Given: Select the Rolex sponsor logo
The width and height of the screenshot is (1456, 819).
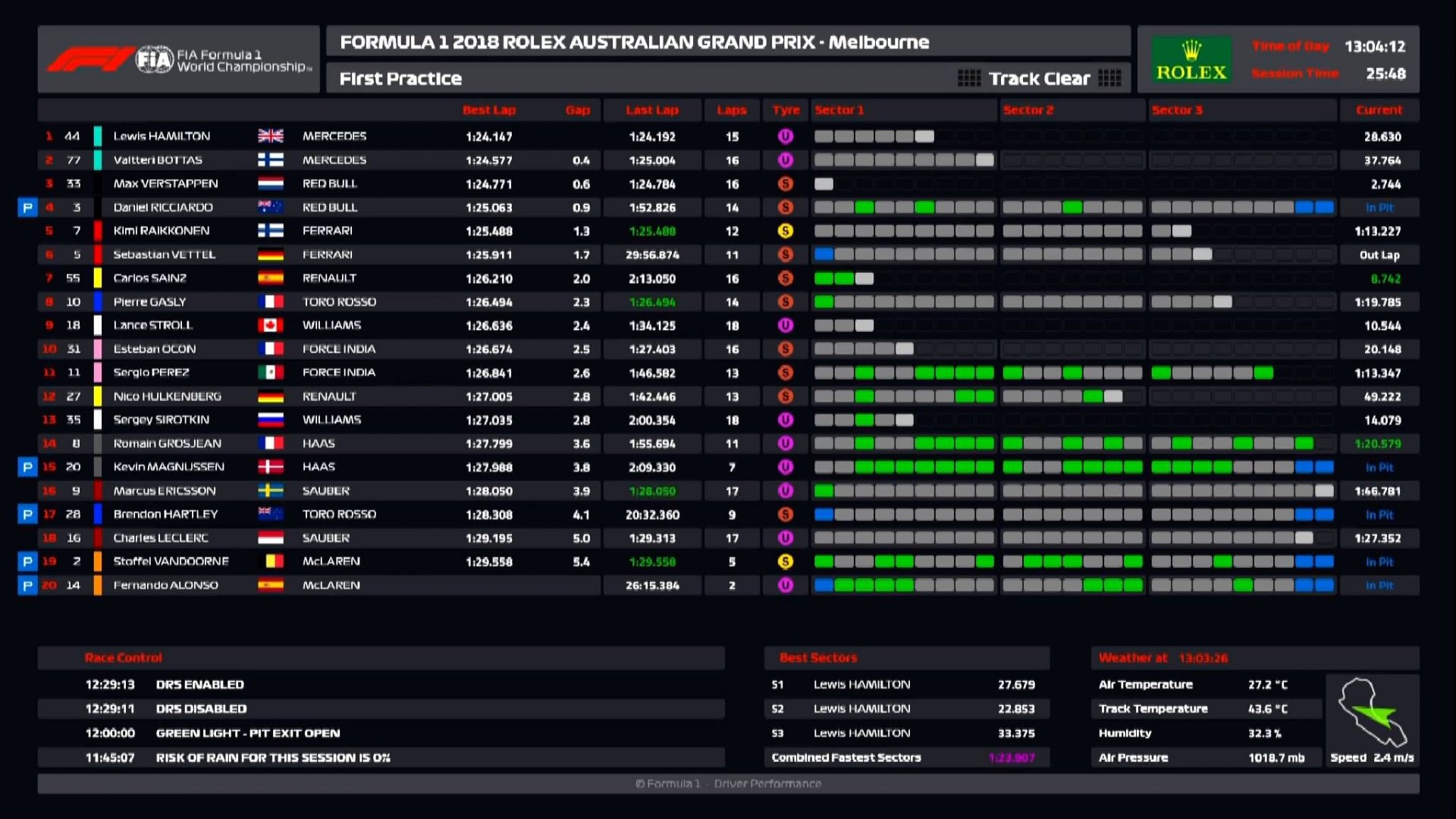Looking at the screenshot, I should 1191,58.
